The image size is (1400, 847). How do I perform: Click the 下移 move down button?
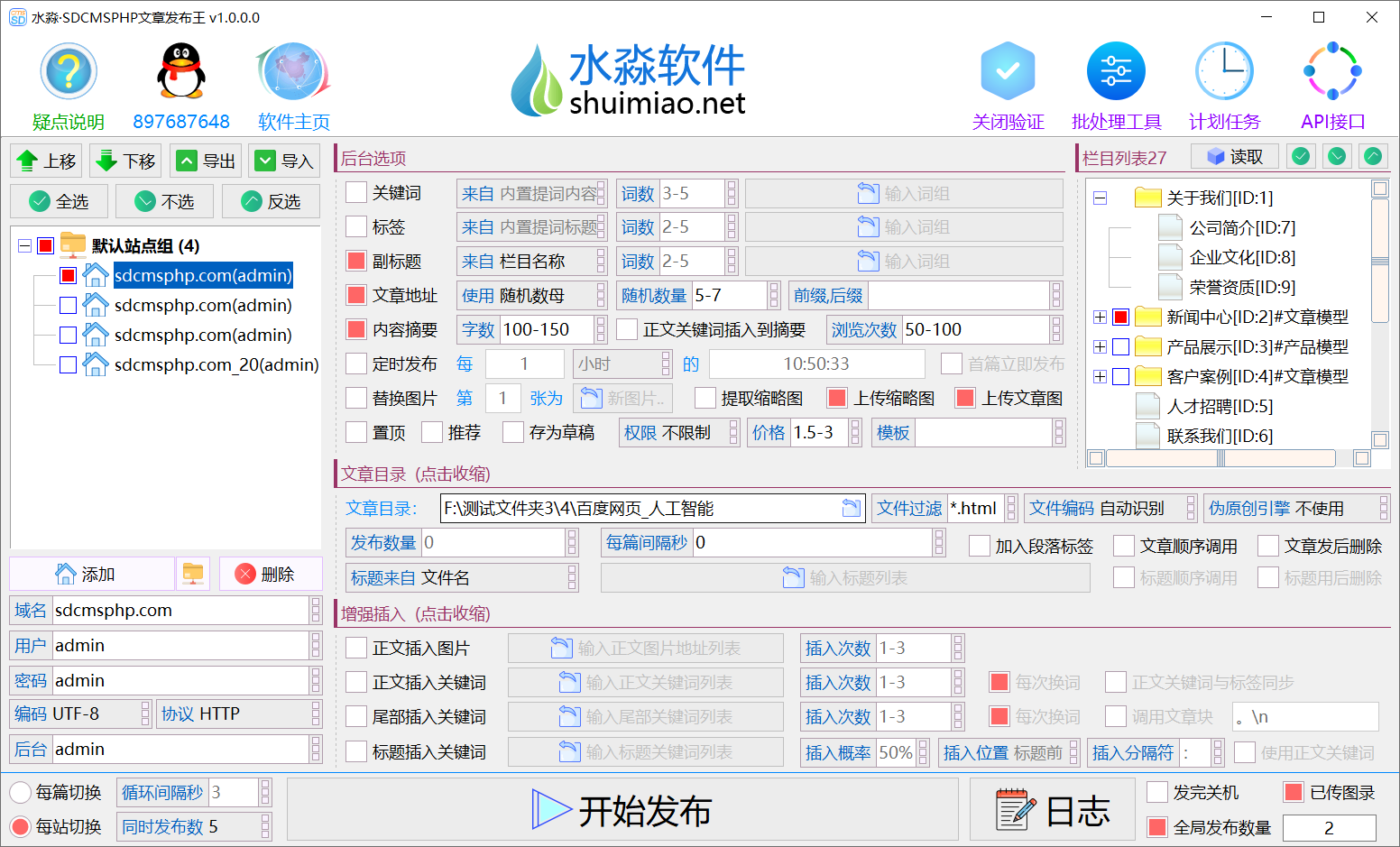[125, 161]
